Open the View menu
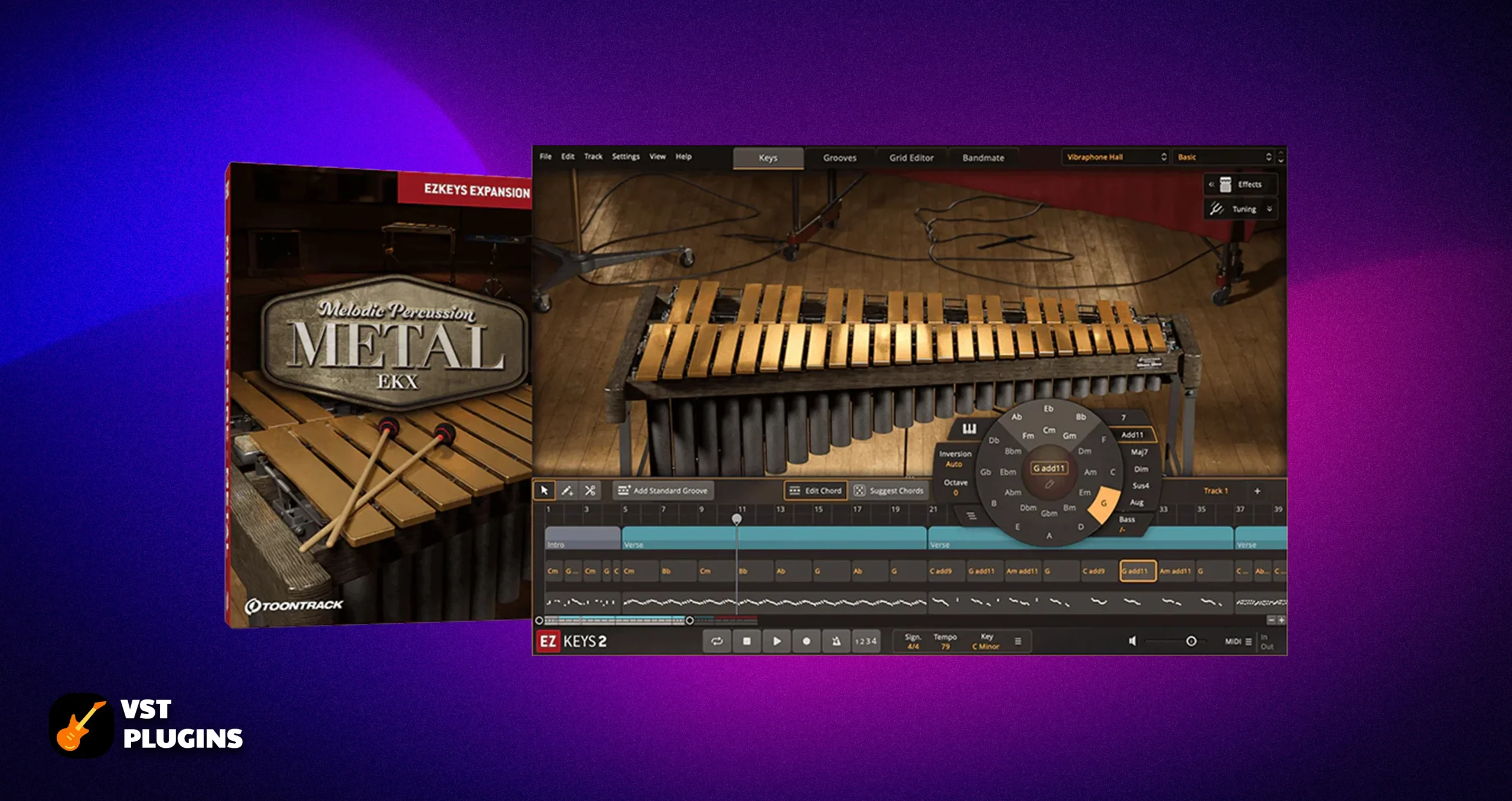 click(x=657, y=156)
